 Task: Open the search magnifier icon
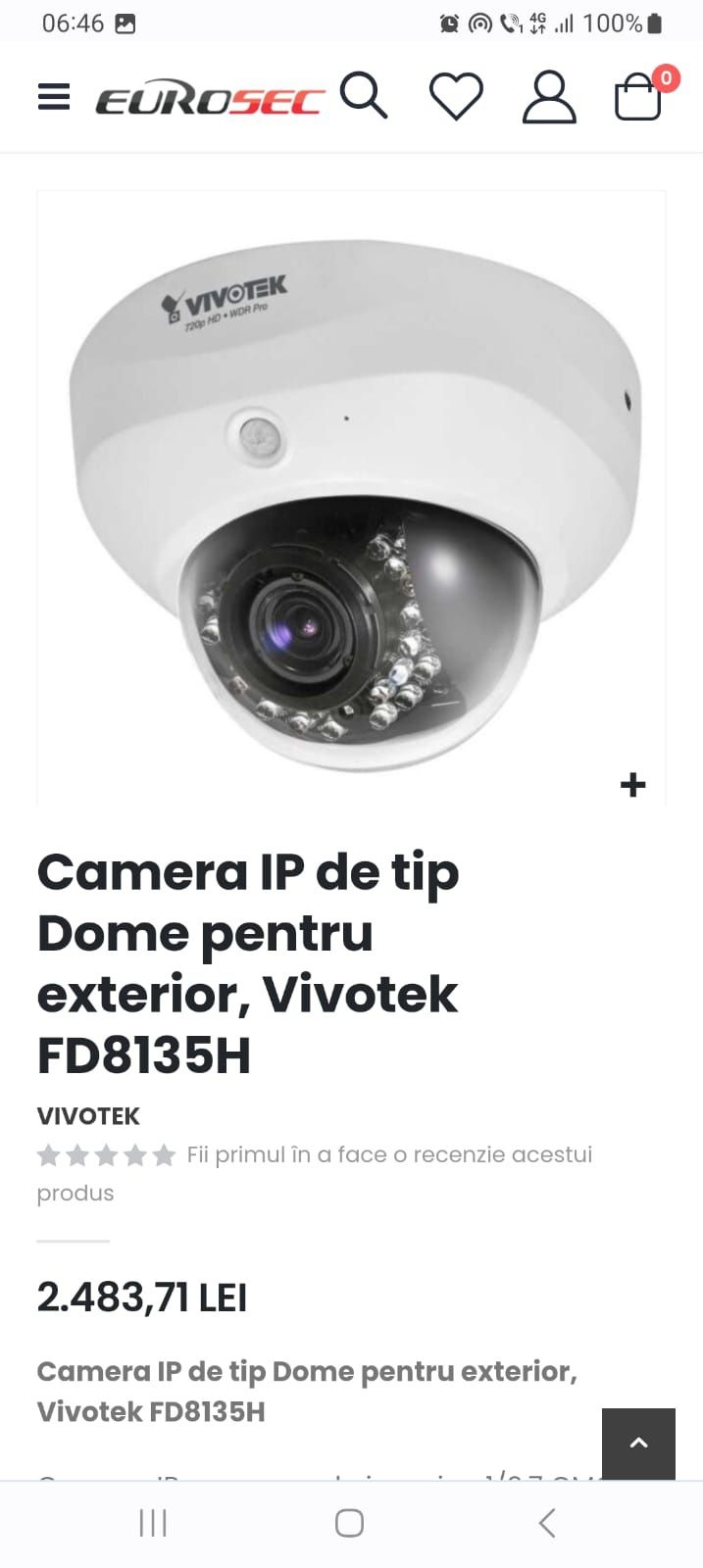click(364, 96)
